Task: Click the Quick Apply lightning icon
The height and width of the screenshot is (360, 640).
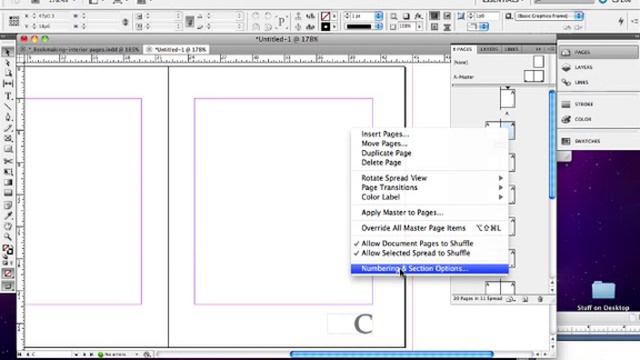Action: (x=621, y=21)
